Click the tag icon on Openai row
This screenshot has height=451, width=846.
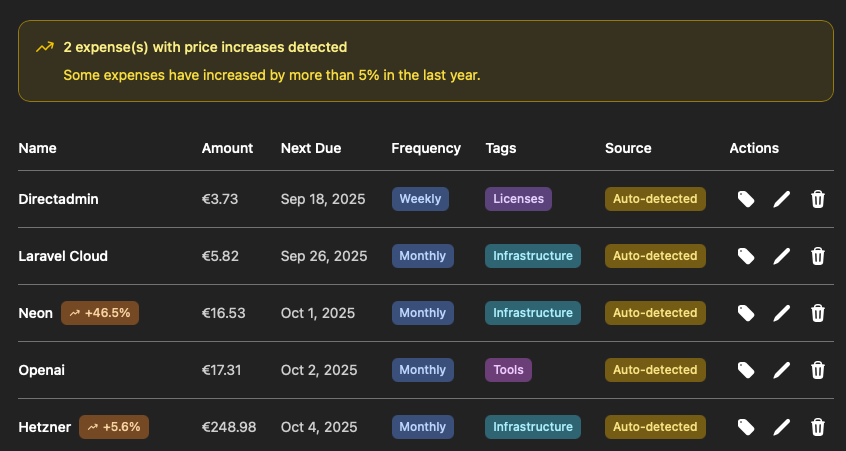(745, 370)
